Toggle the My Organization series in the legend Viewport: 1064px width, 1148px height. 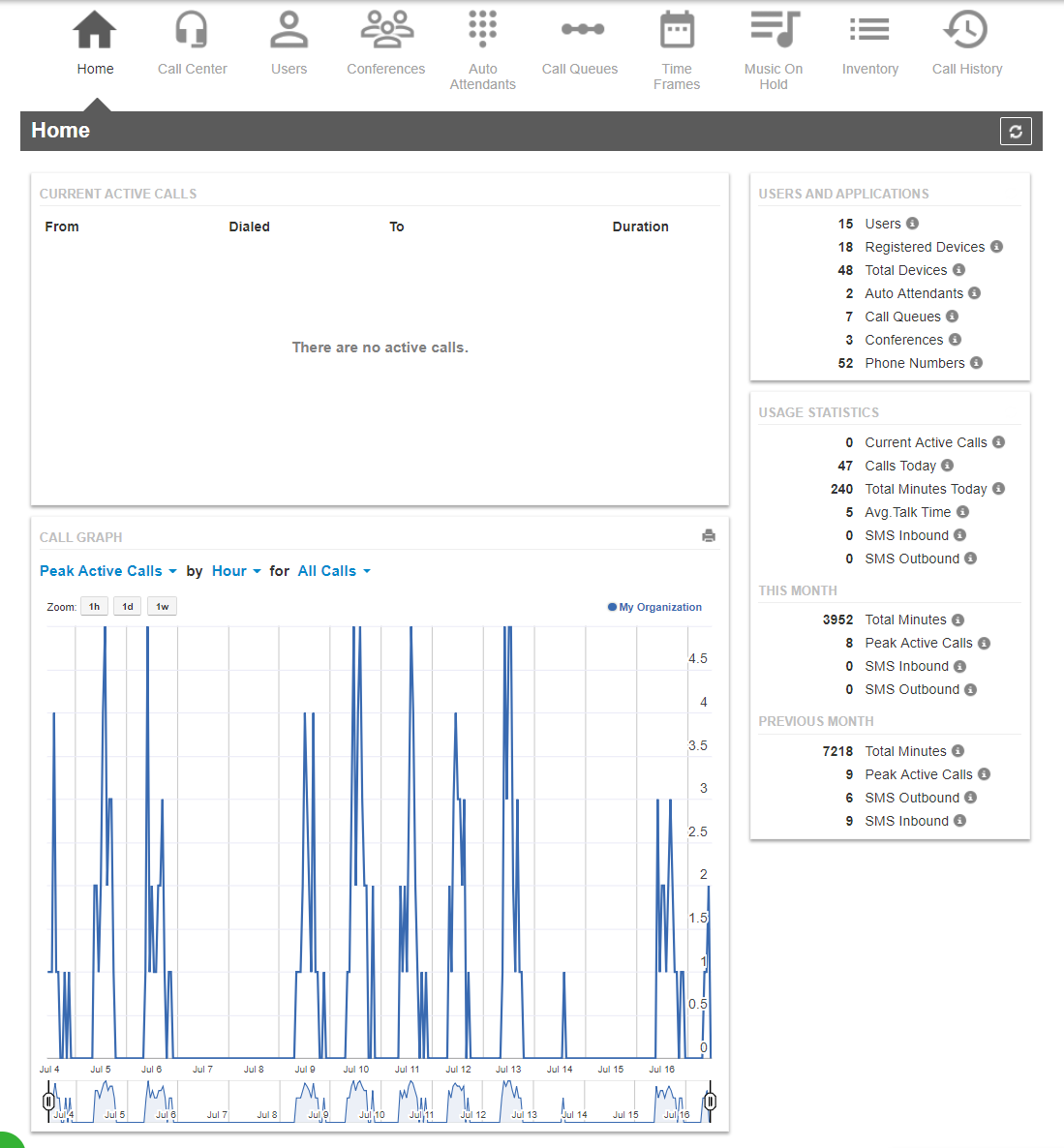[654, 607]
